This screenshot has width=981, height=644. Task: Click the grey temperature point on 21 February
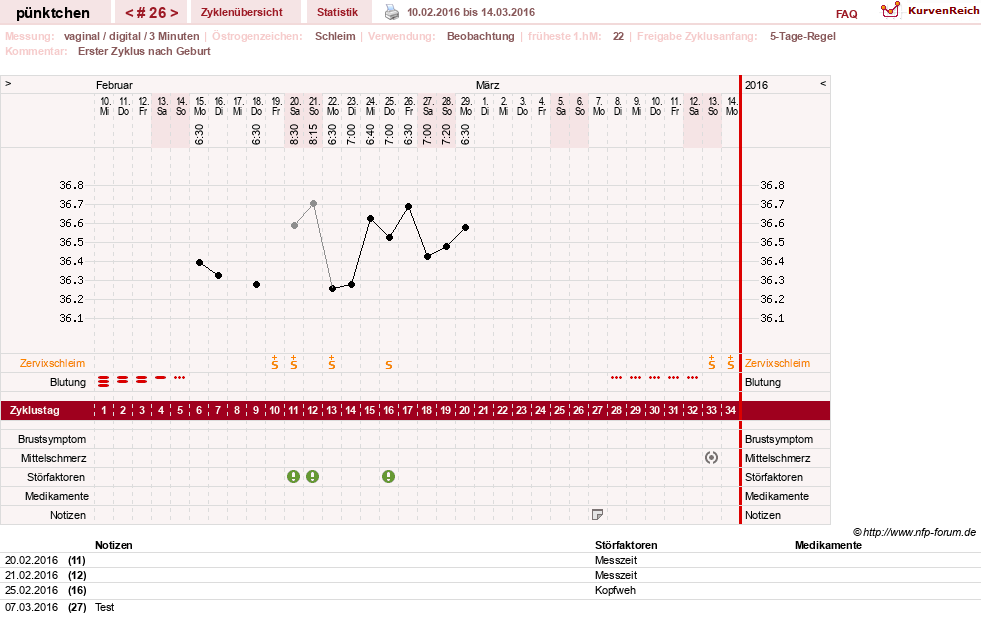313,203
